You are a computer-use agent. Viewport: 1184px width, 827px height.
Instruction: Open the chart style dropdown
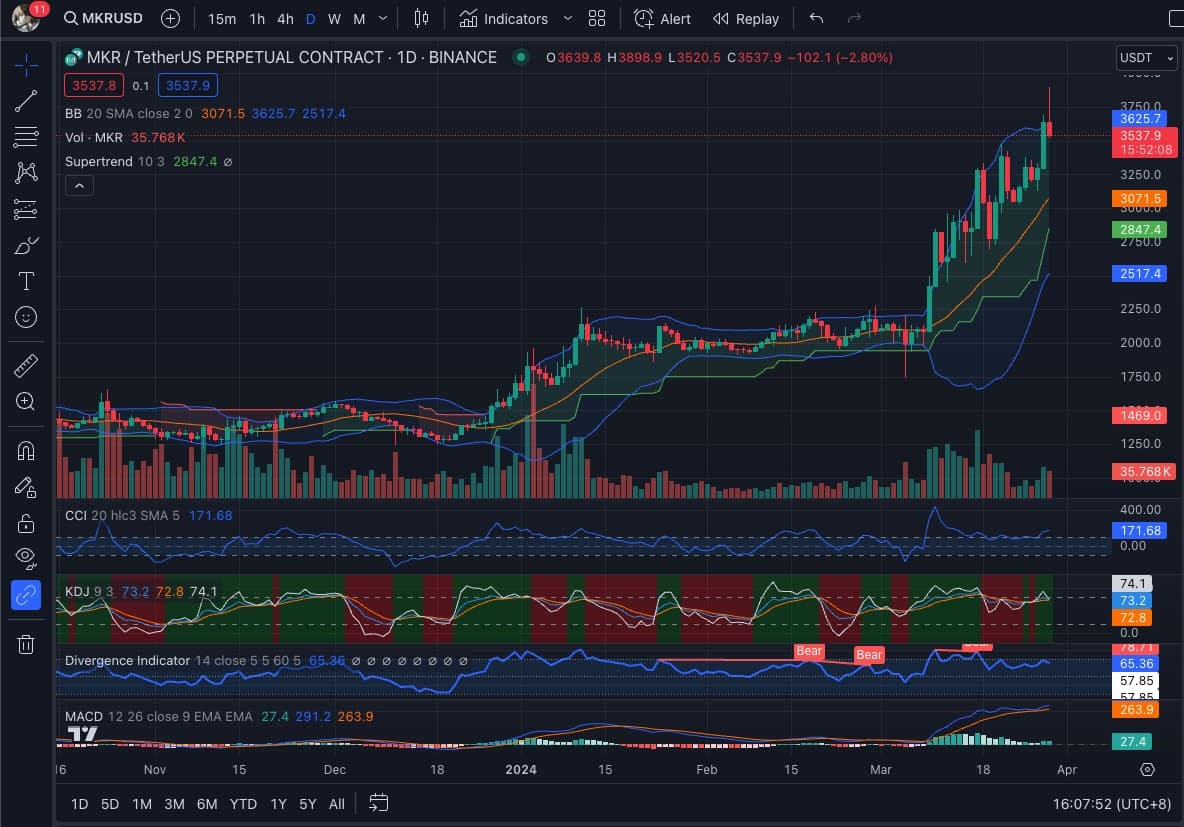pos(420,18)
